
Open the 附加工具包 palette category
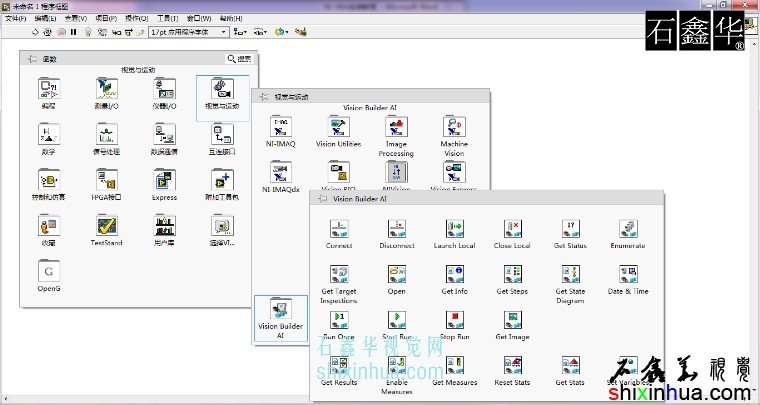(x=222, y=185)
